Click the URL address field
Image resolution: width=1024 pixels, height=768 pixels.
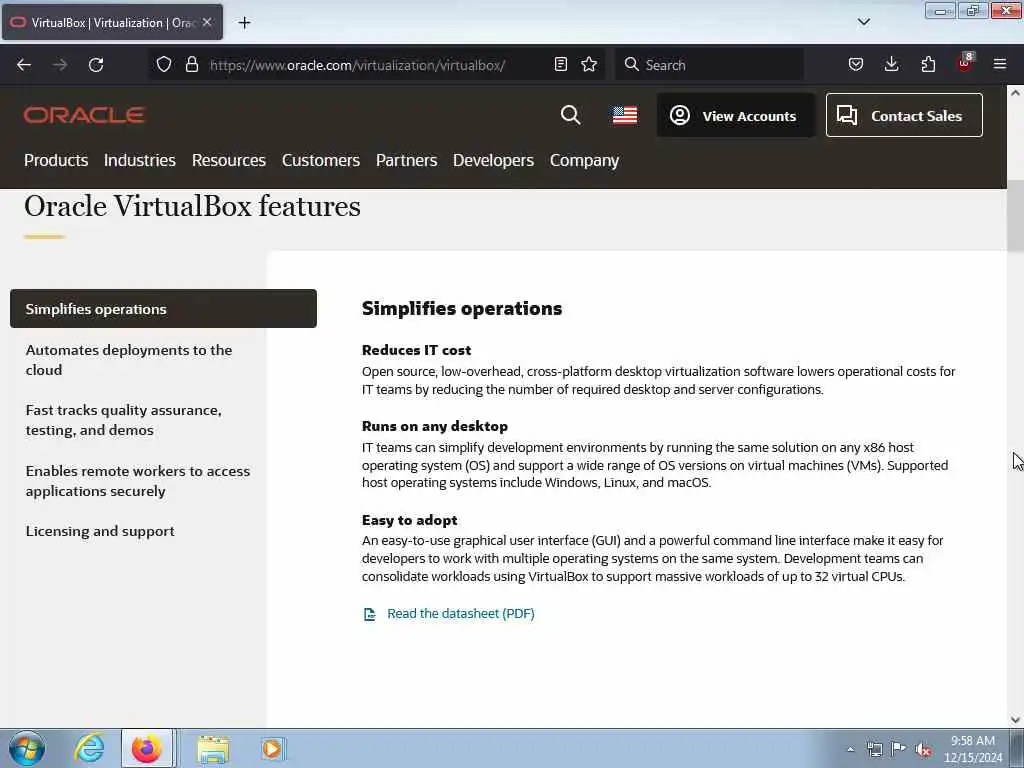click(x=376, y=65)
